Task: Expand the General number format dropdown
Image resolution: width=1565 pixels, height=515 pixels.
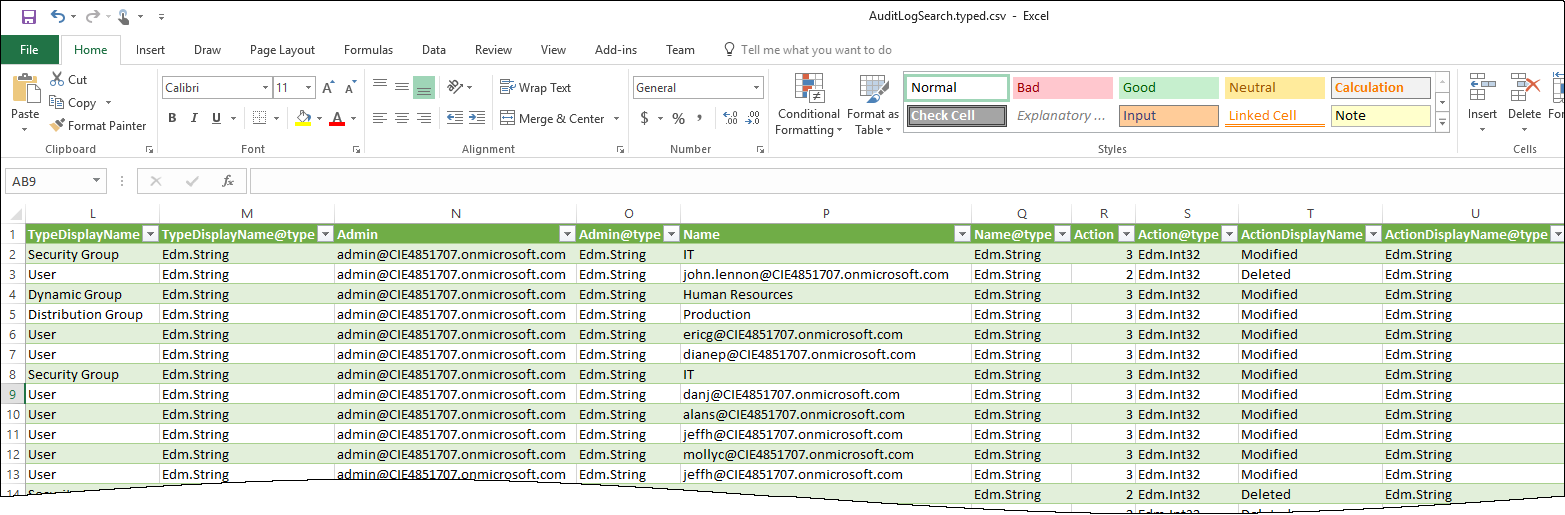Action: click(755, 88)
